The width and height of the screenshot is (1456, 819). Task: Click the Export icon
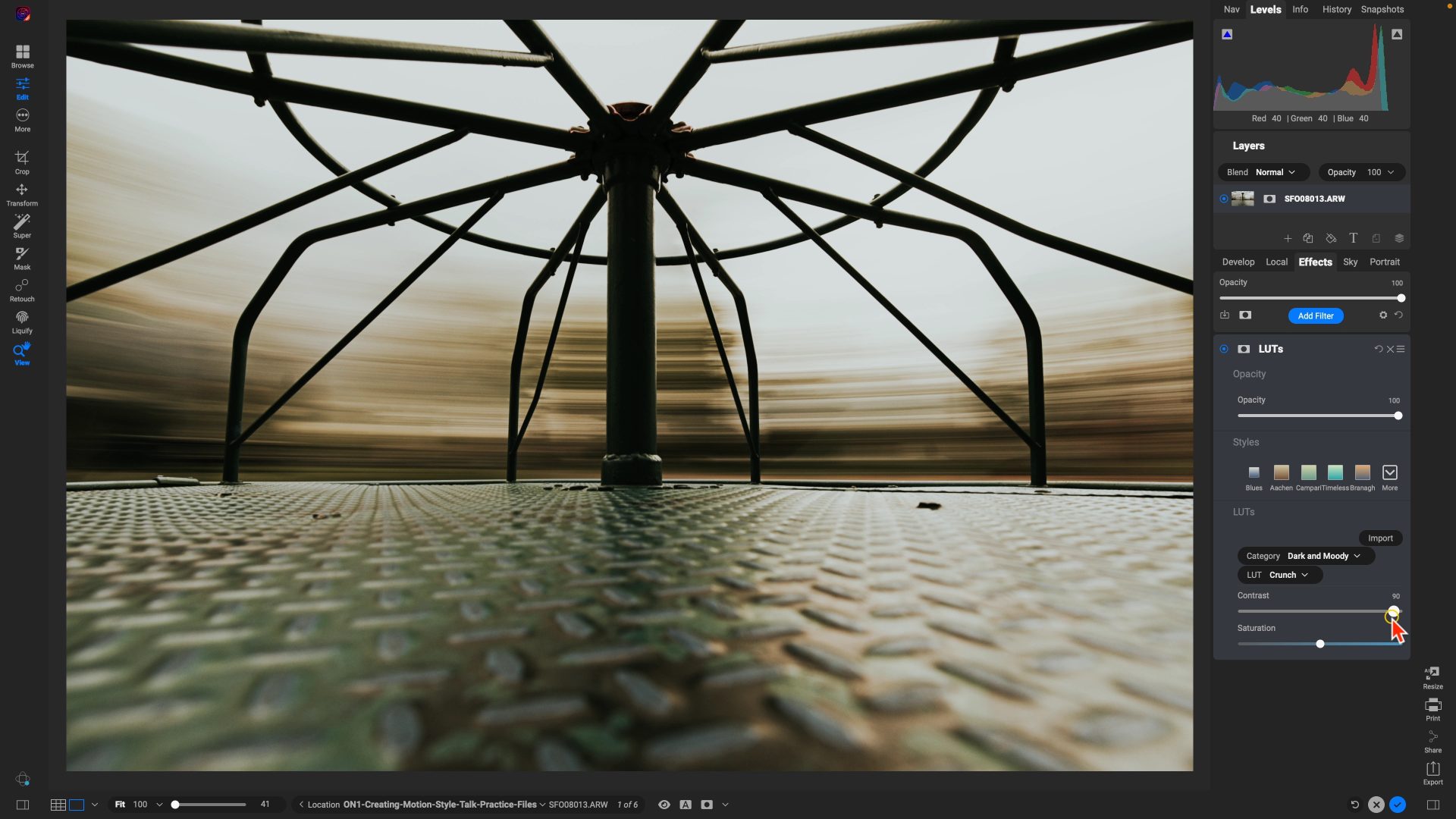pyautogui.click(x=1432, y=773)
